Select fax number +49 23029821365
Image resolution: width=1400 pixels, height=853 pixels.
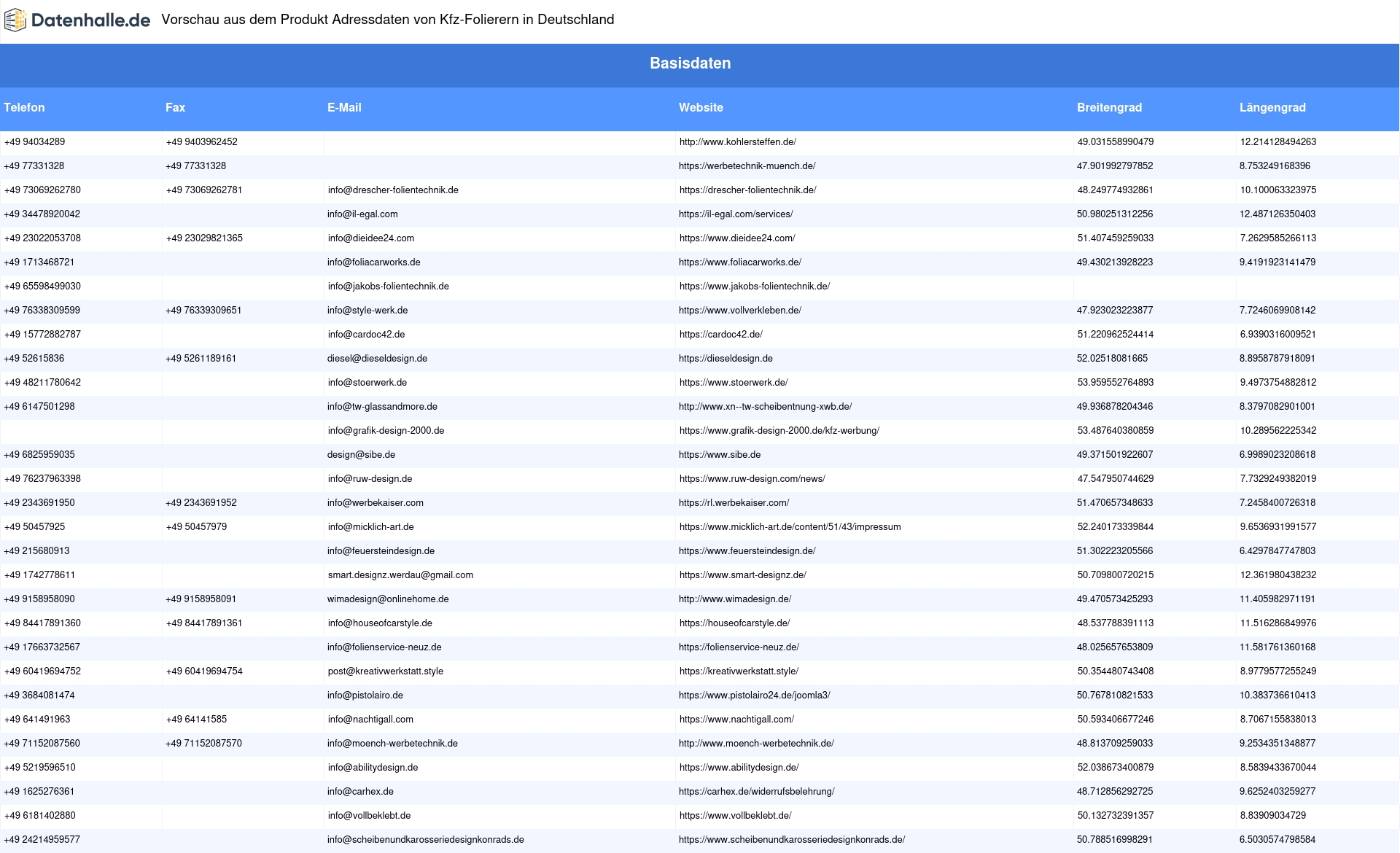(x=204, y=238)
